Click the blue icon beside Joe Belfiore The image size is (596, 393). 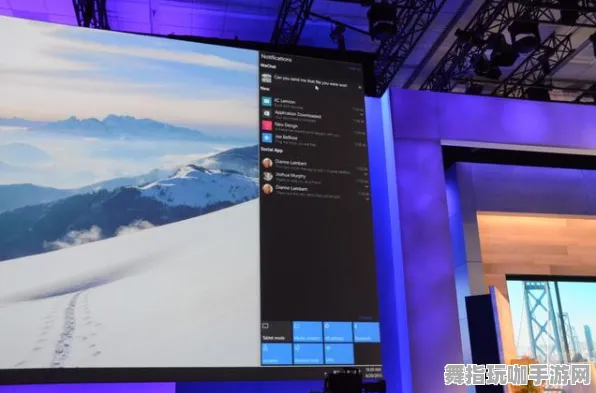tap(267, 137)
